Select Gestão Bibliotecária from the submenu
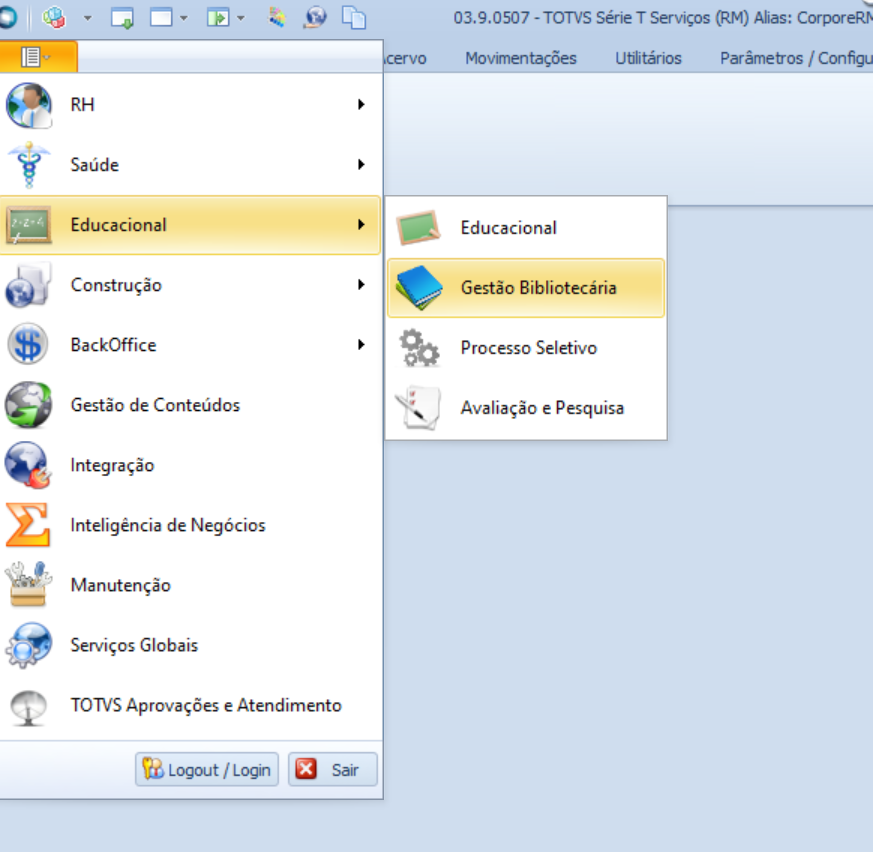 (526, 288)
